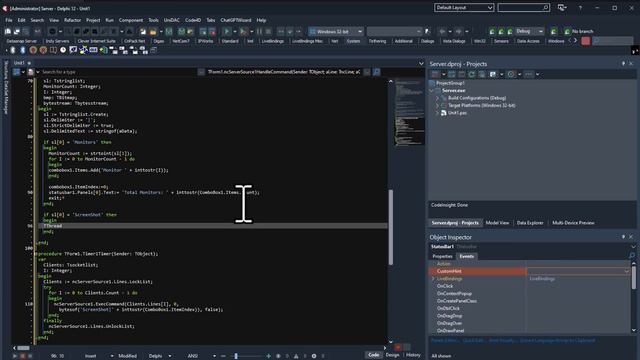Pin the Projects panel
The width and height of the screenshot is (640, 360).
(623, 64)
